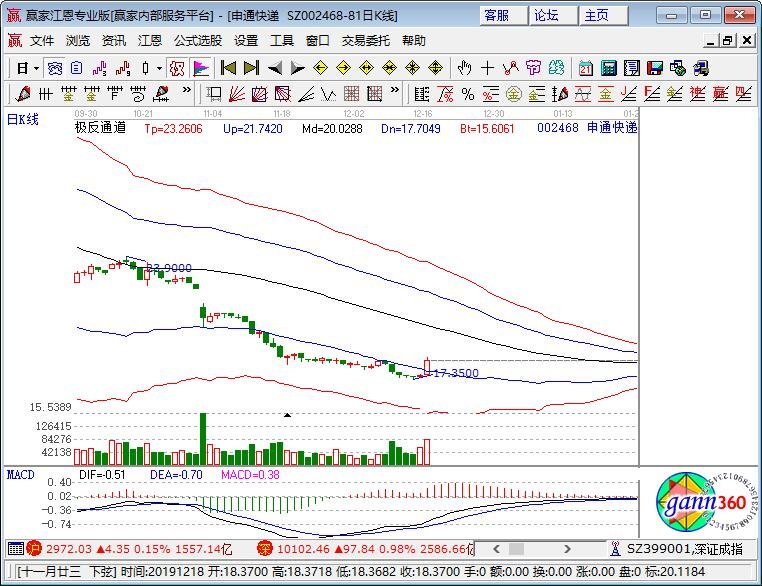
Task: Click the 日K线 chart label
Action: click(22, 119)
